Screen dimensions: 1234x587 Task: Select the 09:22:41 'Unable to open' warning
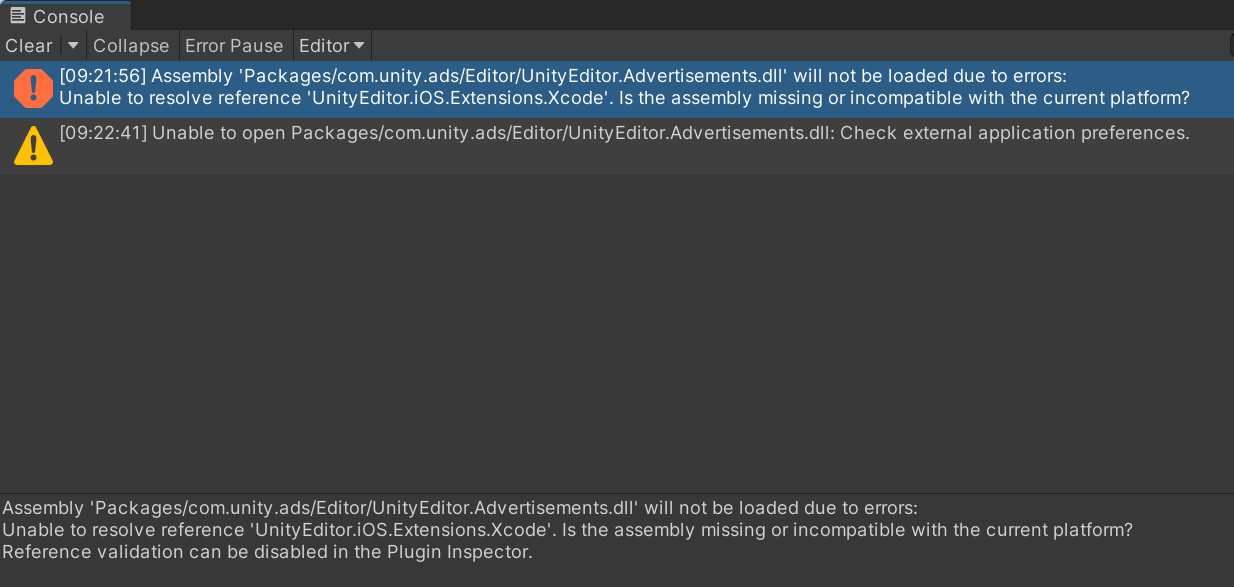coord(617,146)
